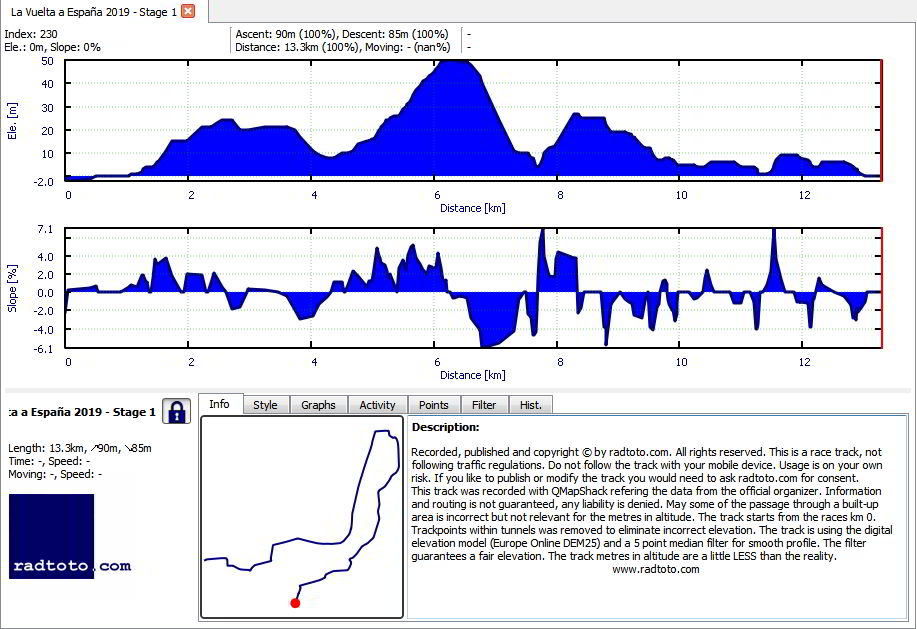Toggle the track lock icon

point(176,412)
